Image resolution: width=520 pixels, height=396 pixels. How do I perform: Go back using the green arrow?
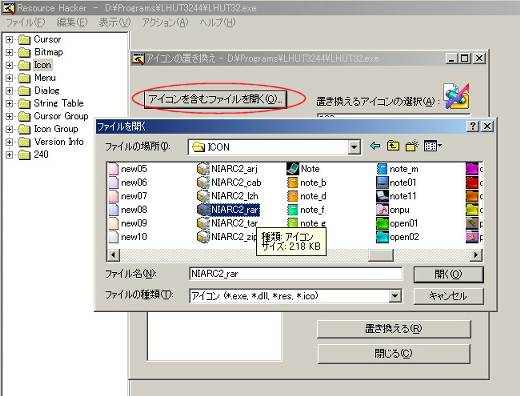point(375,146)
